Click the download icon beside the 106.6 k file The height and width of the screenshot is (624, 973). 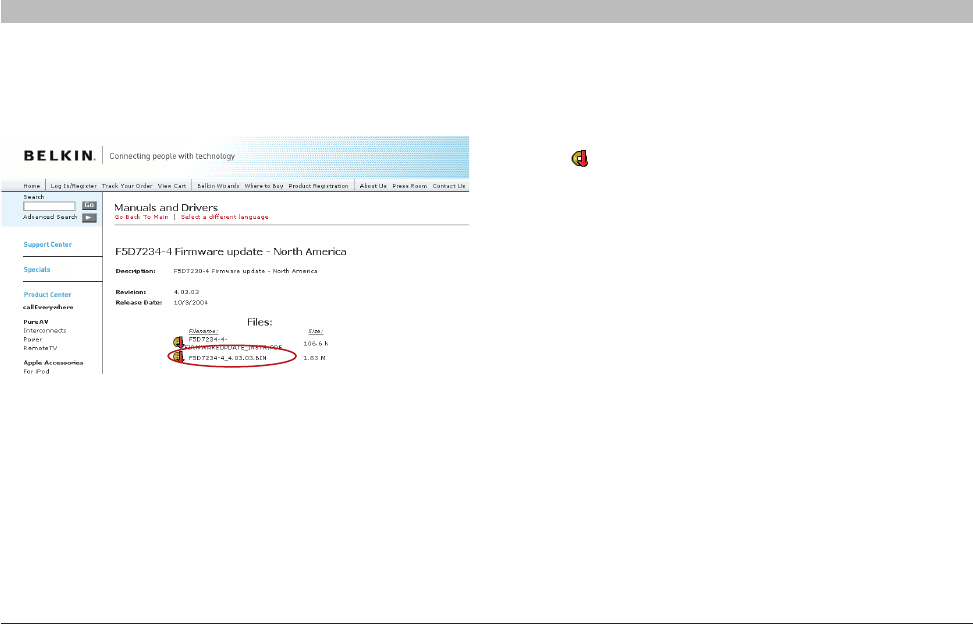(178, 342)
